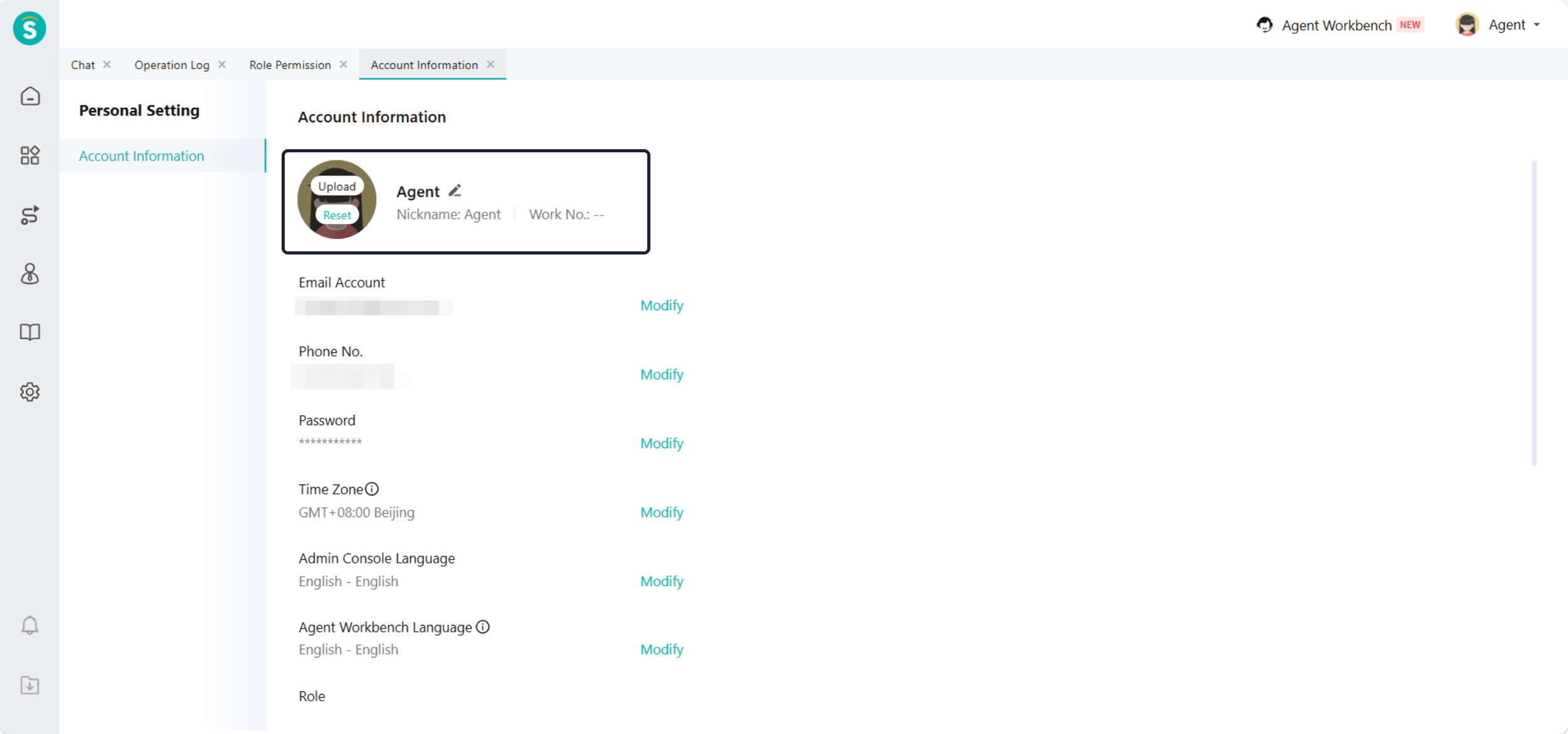Viewport: 1568px width, 734px height.
Task: Open the home icon in sidebar
Action: (x=29, y=97)
